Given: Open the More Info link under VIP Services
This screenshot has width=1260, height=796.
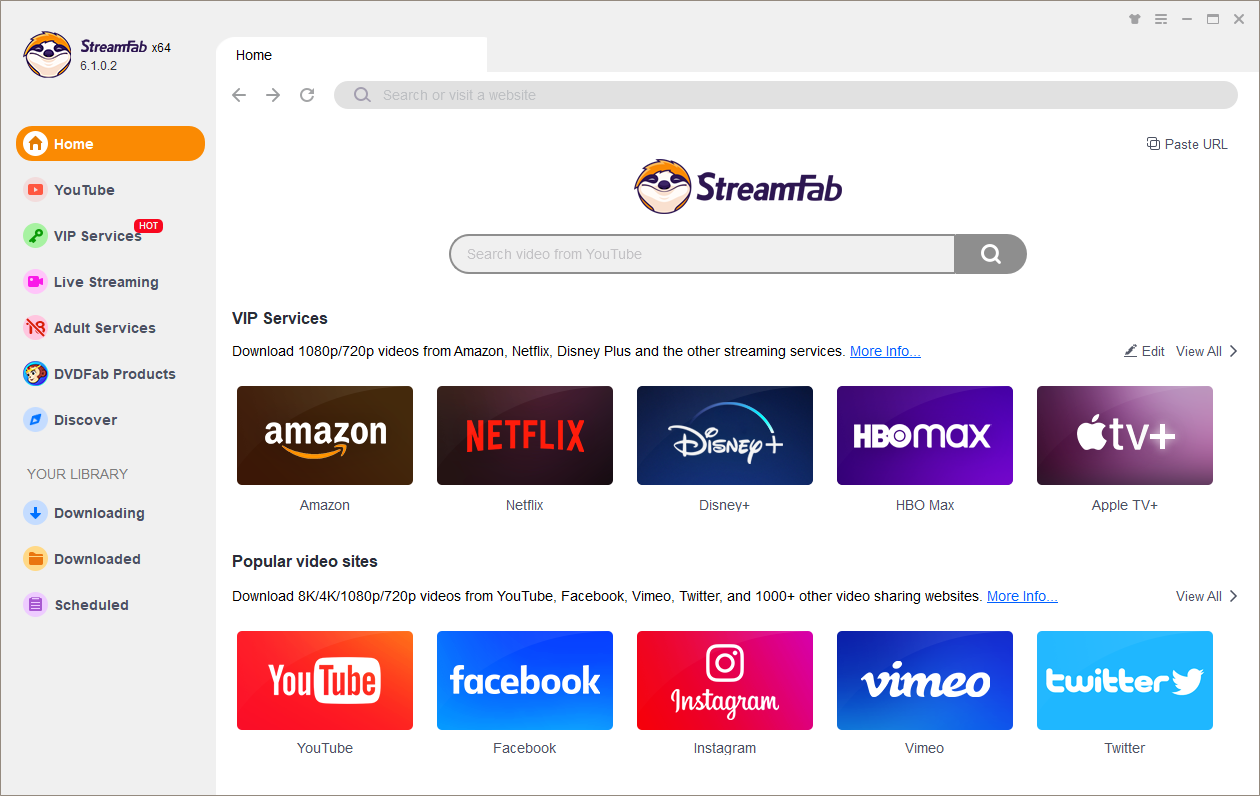Looking at the screenshot, I should click(885, 351).
